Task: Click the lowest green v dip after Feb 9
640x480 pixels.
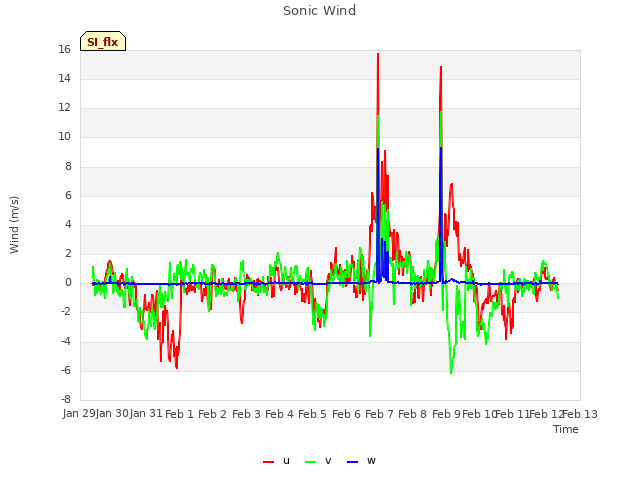Action: pyautogui.click(x=451, y=372)
